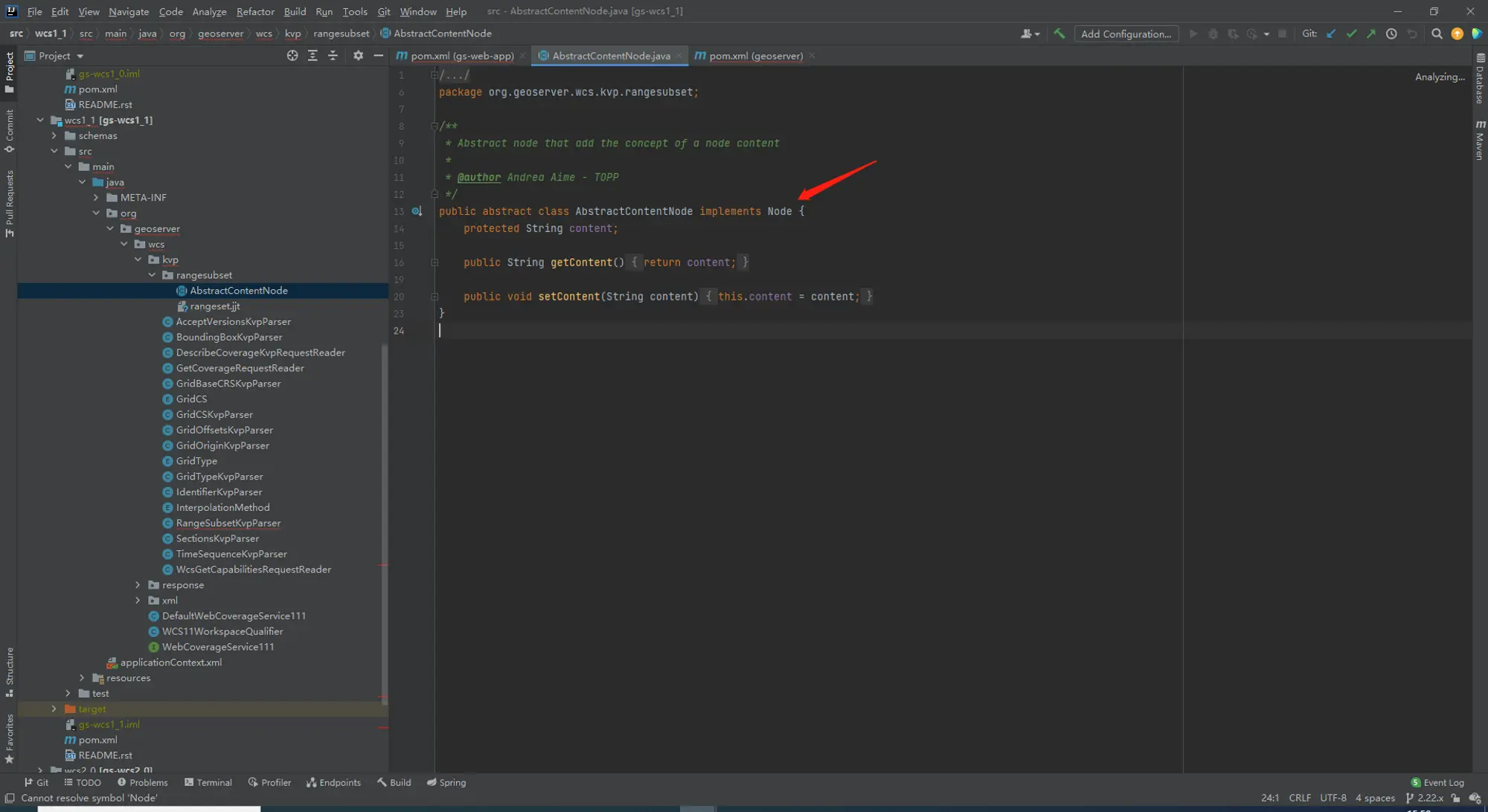Open the Structure tool window

[x=9, y=671]
